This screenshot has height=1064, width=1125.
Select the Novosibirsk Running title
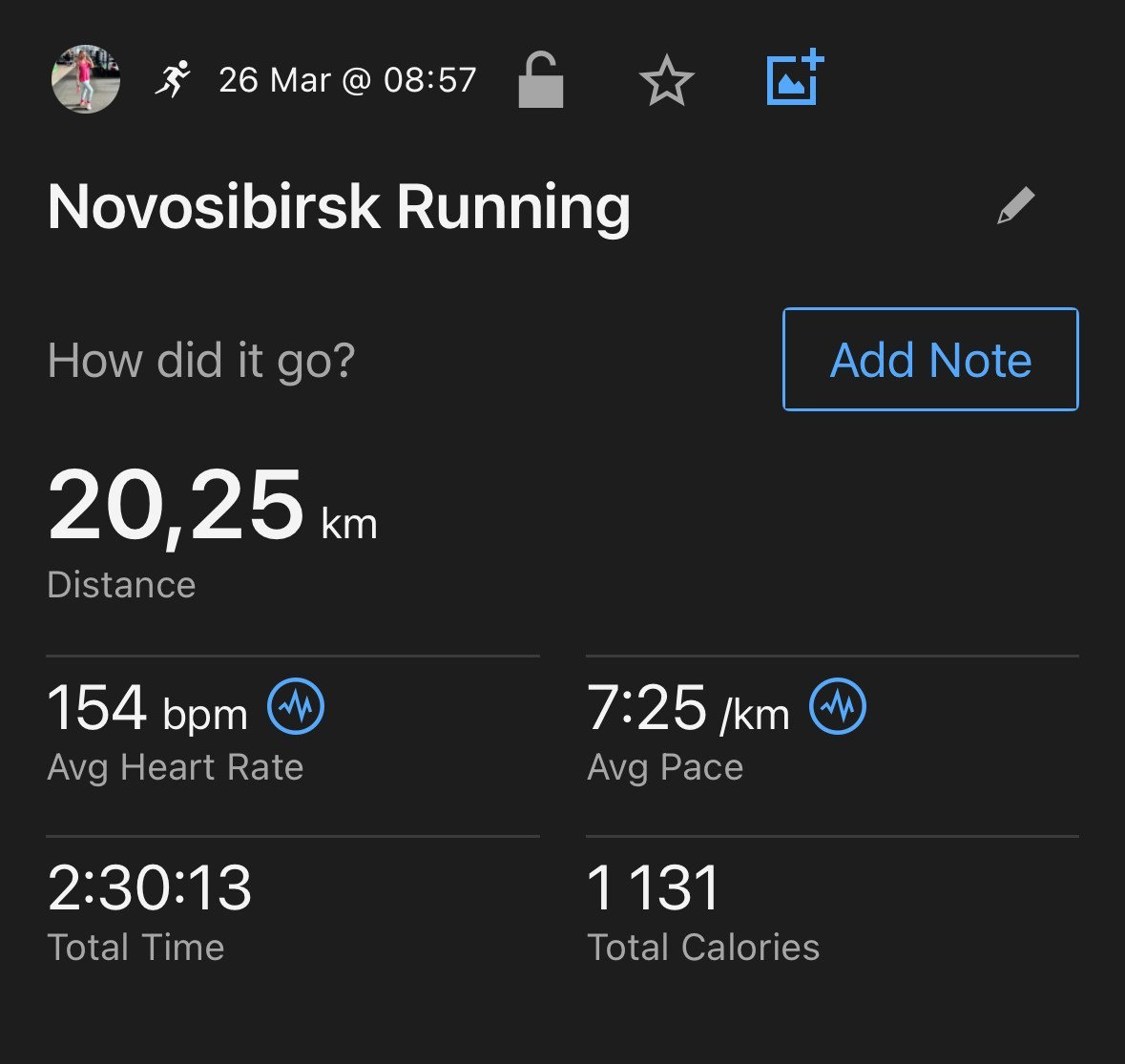(339, 207)
